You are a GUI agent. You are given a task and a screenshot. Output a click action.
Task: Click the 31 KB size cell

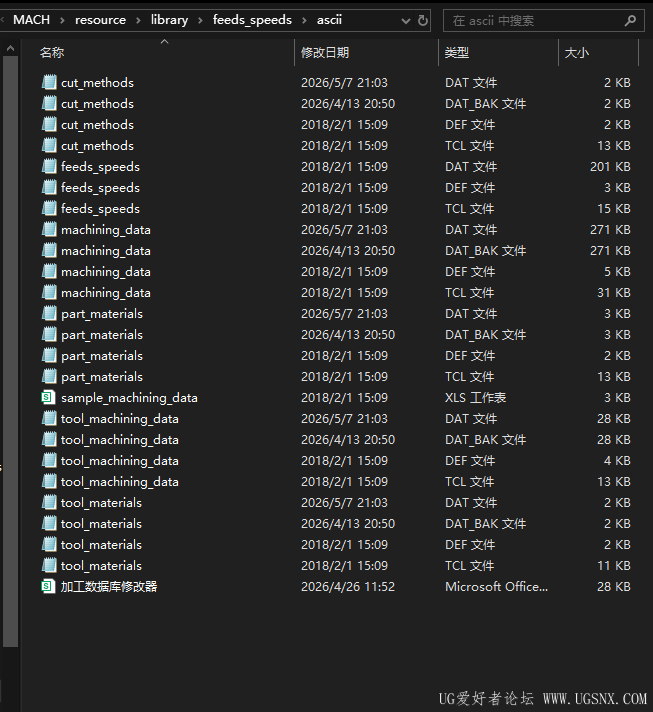pos(614,292)
